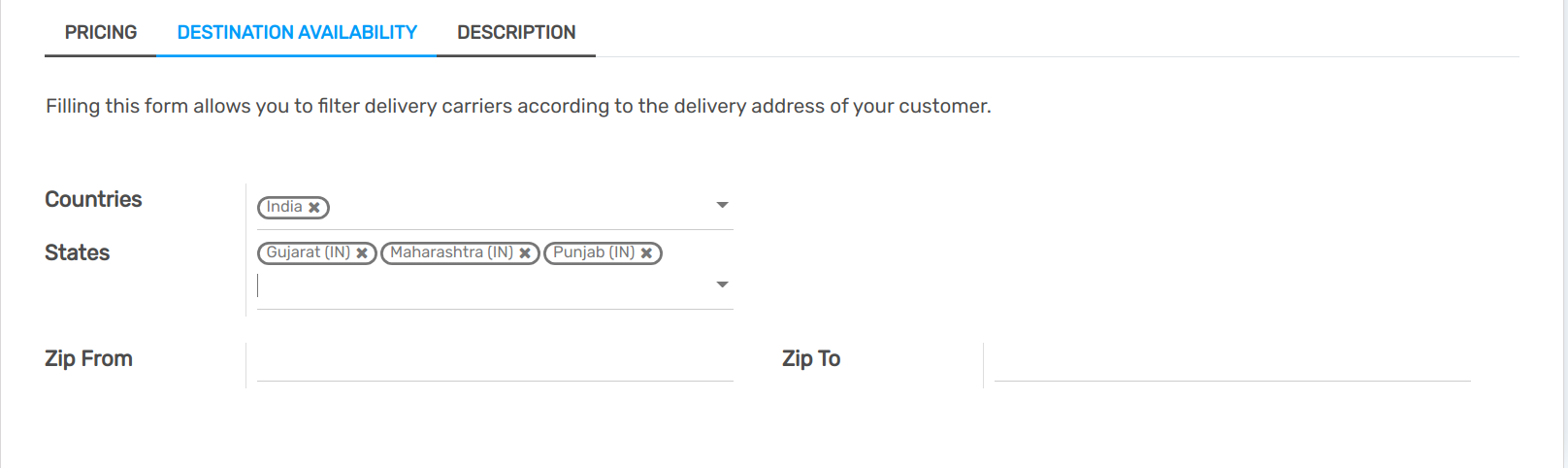Image resolution: width=1568 pixels, height=468 pixels.
Task: Click the States field label
Action: point(78,252)
